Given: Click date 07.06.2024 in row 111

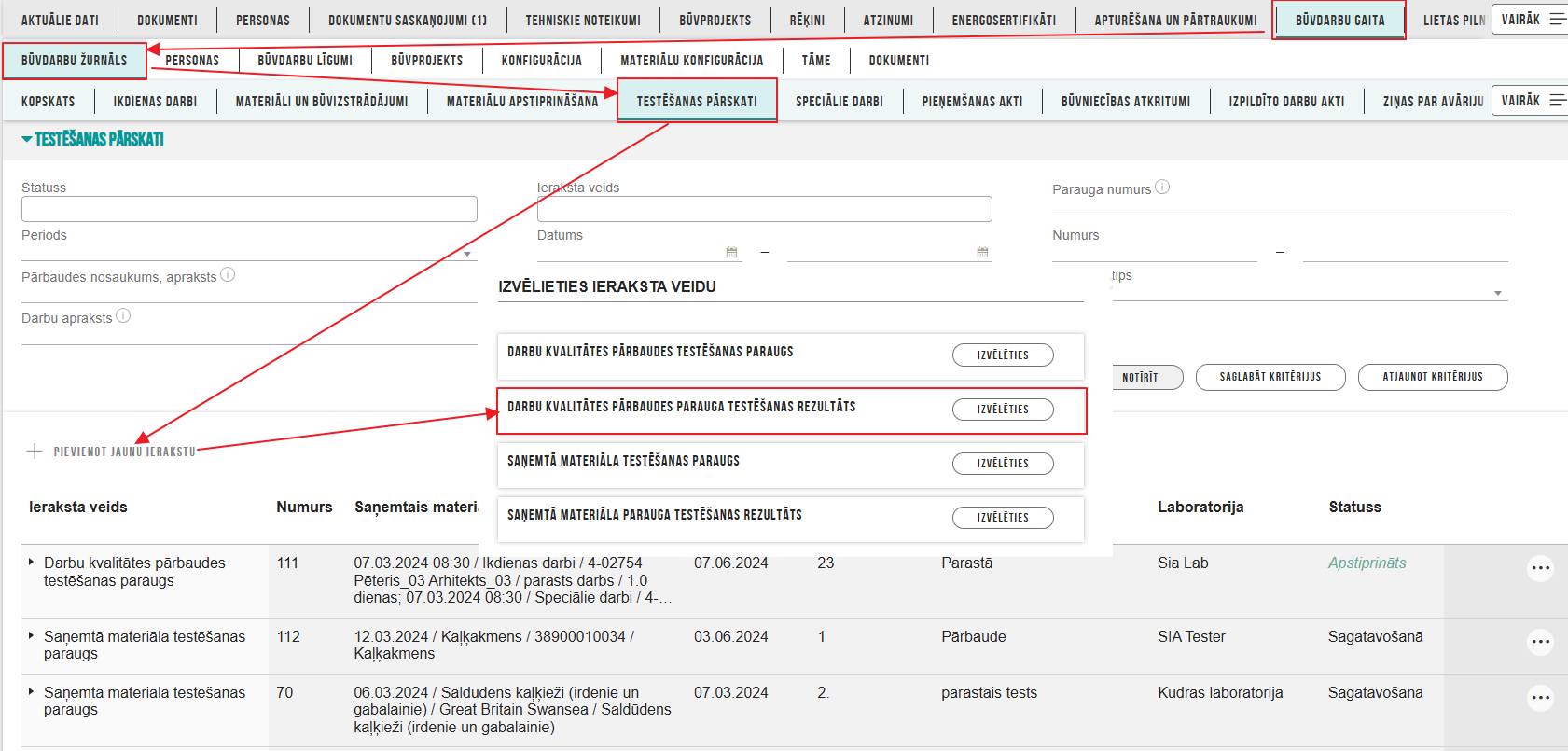Looking at the screenshot, I should [x=731, y=563].
